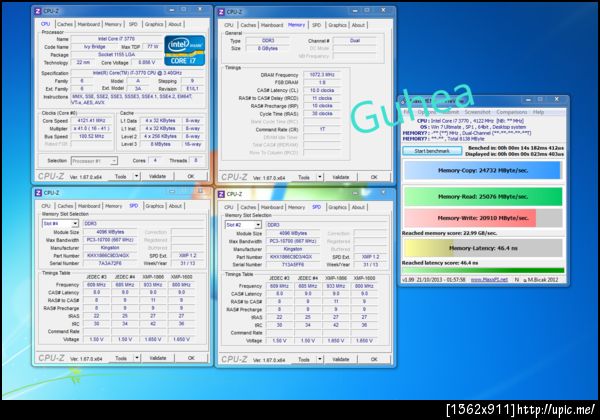Screen dimensions: 600x420
Task: Click 'Reached memory score: 22.99 GB/sec.' text
Action: click(x=449, y=233)
